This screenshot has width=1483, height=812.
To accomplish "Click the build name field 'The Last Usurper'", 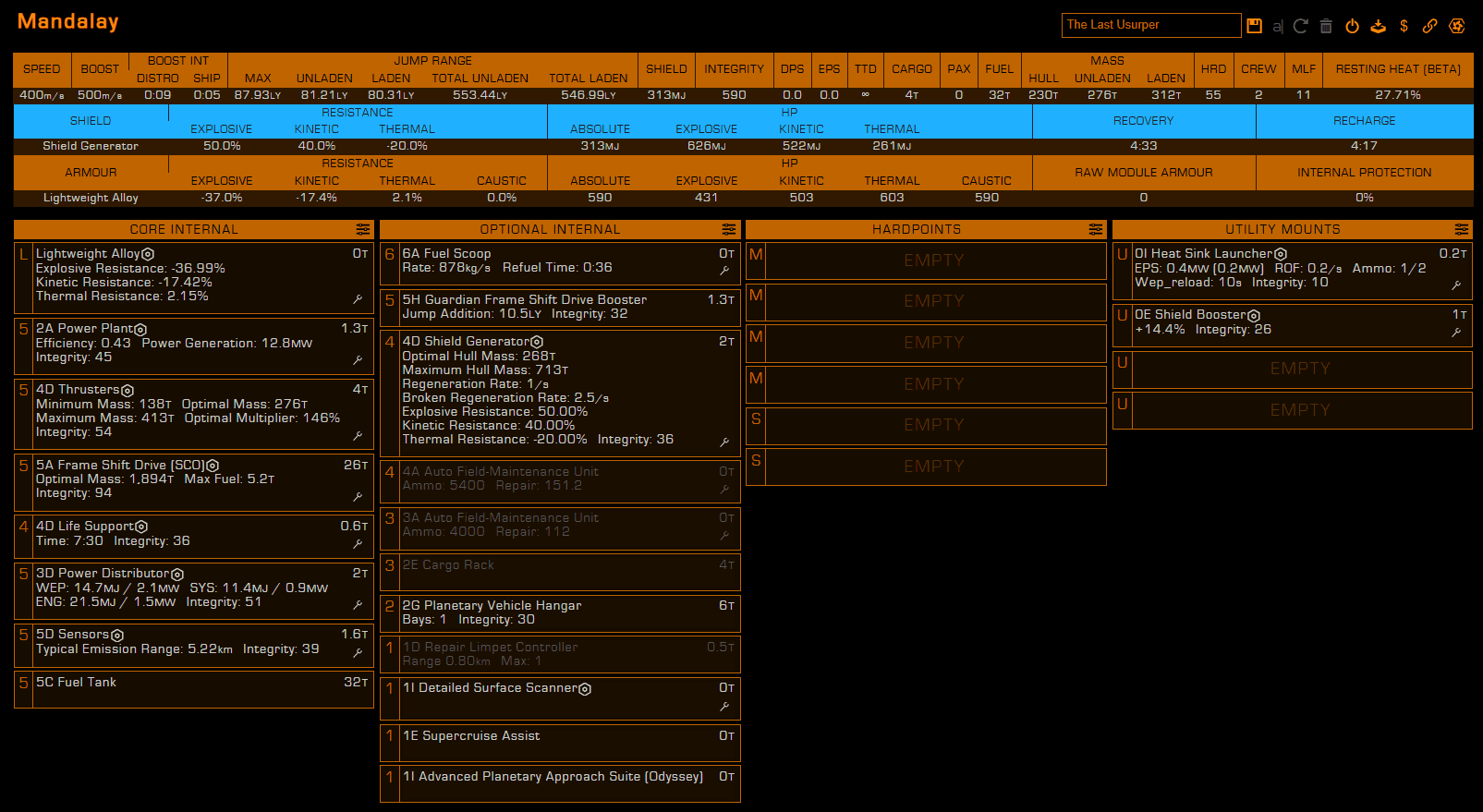I will [1150, 25].
